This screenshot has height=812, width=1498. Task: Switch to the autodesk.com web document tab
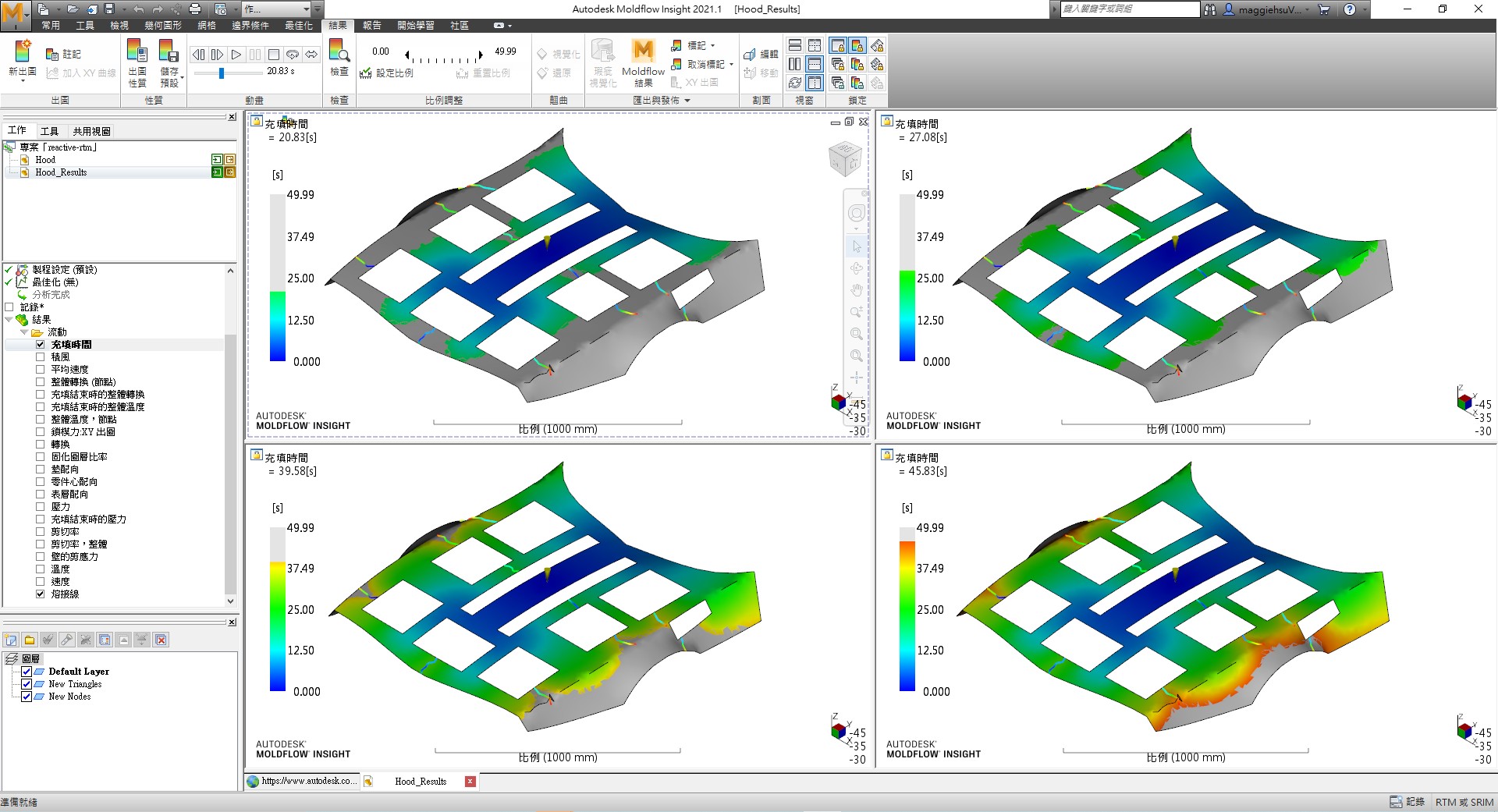pyautogui.click(x=302, y=781)
